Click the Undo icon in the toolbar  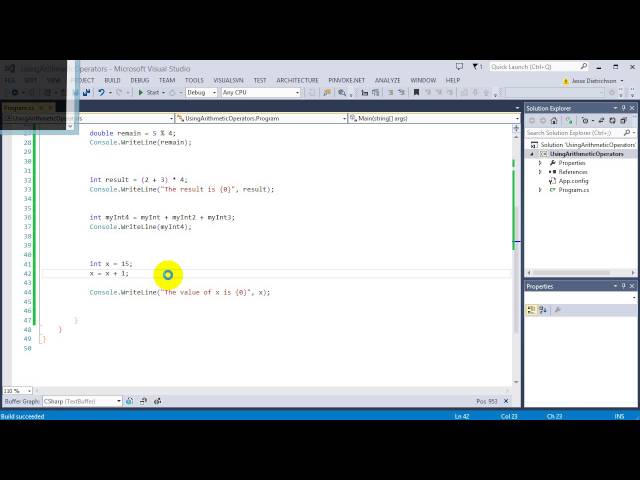(x=101, y=93)
